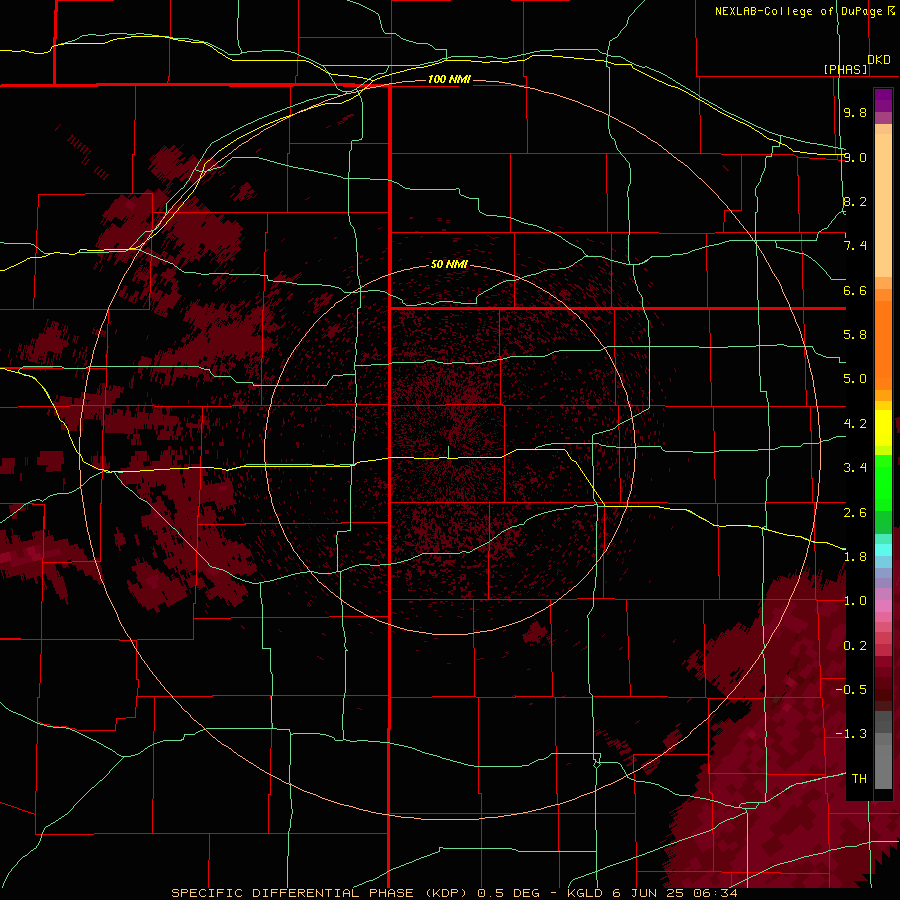Click the radar site marker at the rings' center
This screenshot has width=900, height=900.
(449, 452)
